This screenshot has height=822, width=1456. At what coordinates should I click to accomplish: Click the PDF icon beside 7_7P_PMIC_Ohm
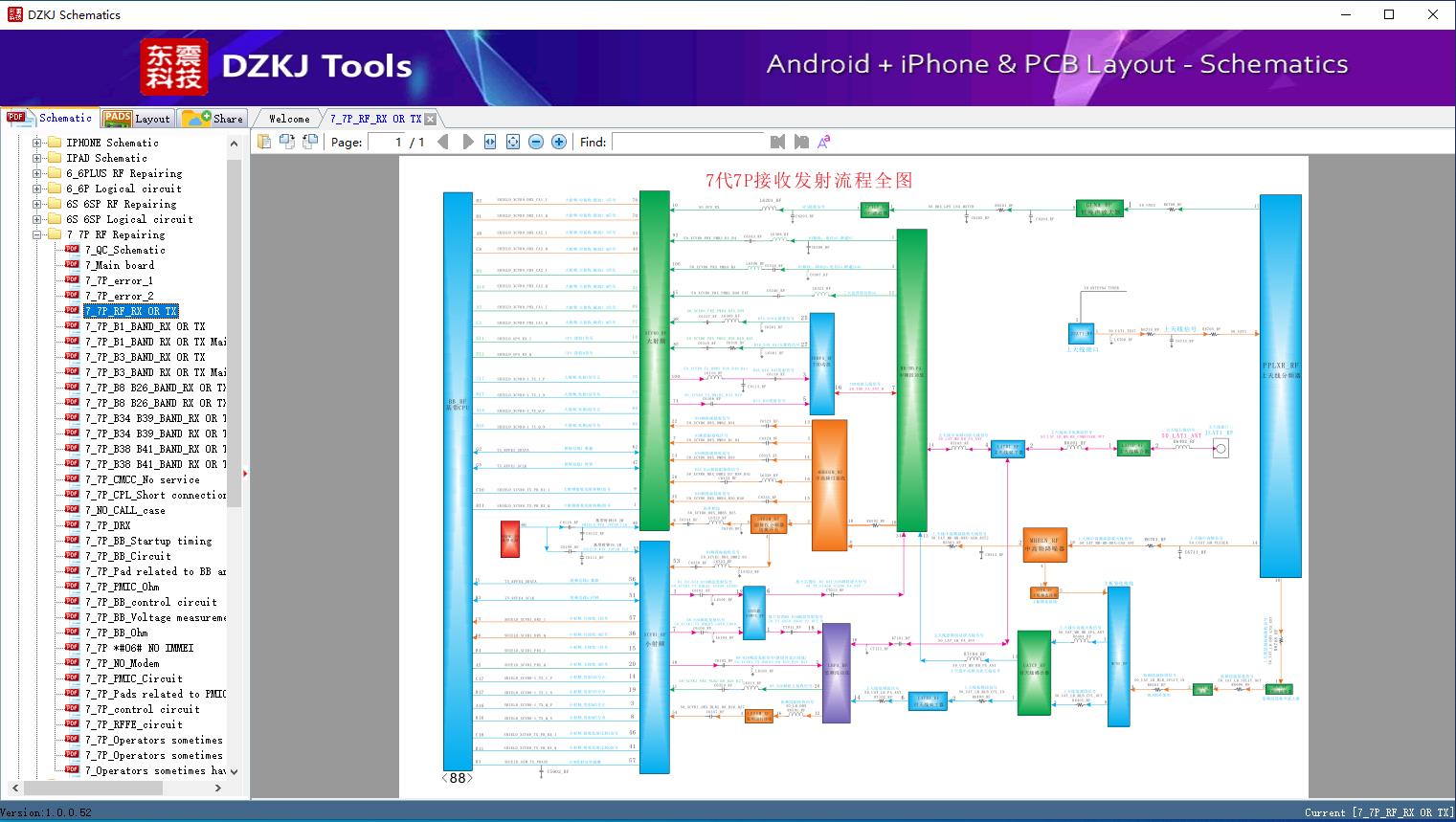tap(72, 587)
